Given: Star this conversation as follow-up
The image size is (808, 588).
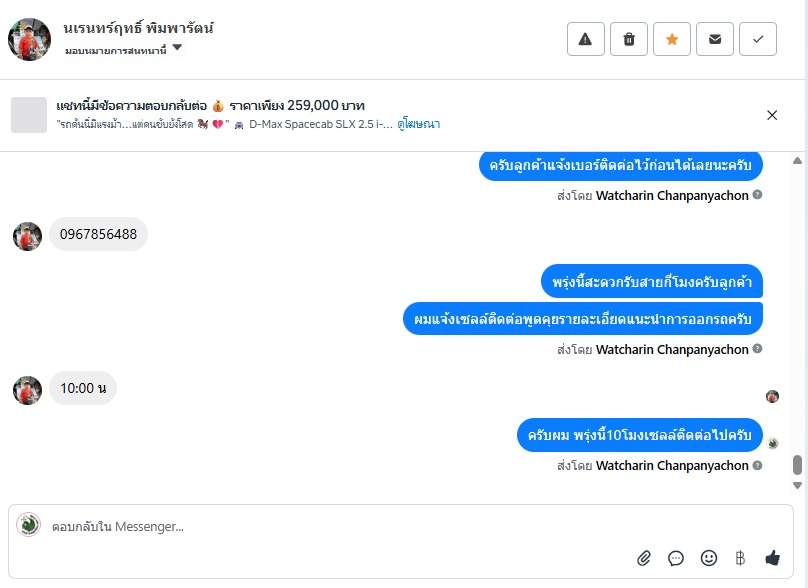Looking at the screenshot, I should 671,39.
